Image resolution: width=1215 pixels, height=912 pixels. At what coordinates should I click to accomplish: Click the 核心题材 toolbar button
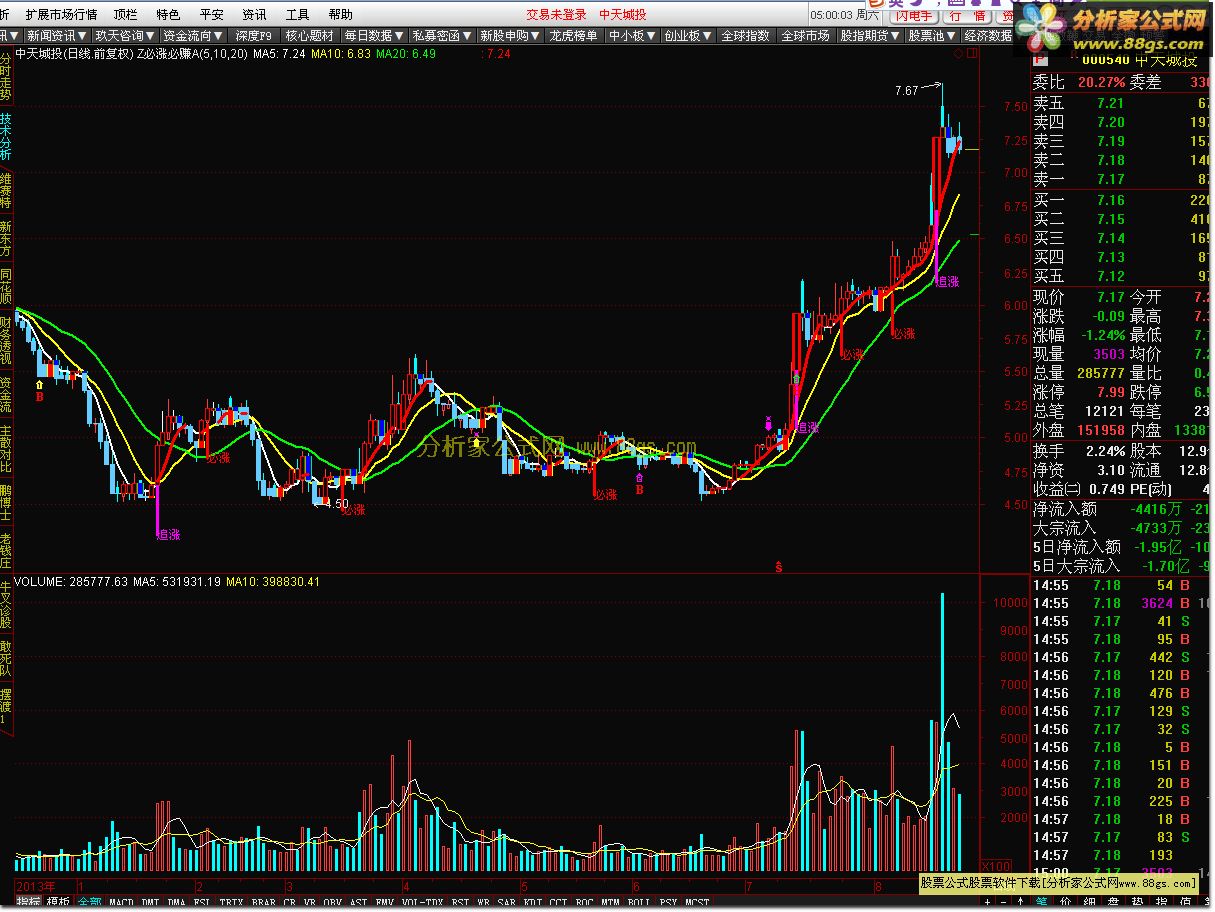[x=310, y=36]
